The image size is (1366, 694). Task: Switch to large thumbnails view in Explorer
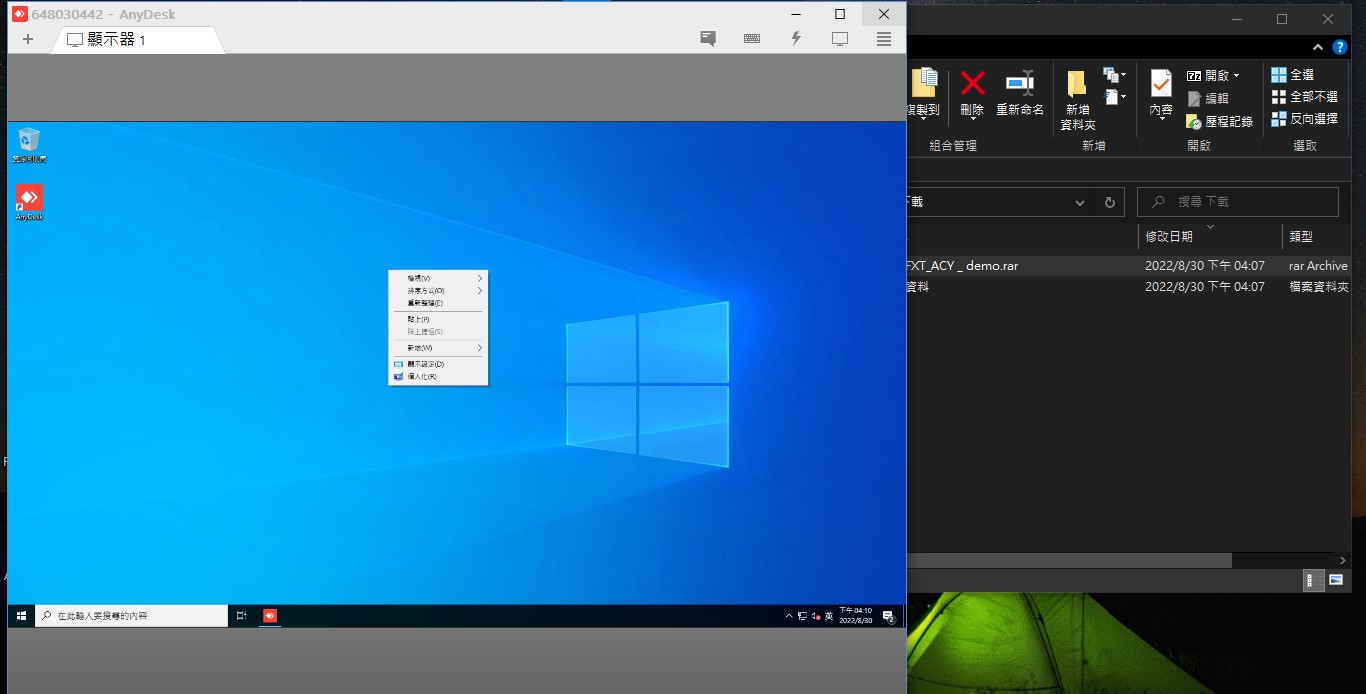point(1335,580)
